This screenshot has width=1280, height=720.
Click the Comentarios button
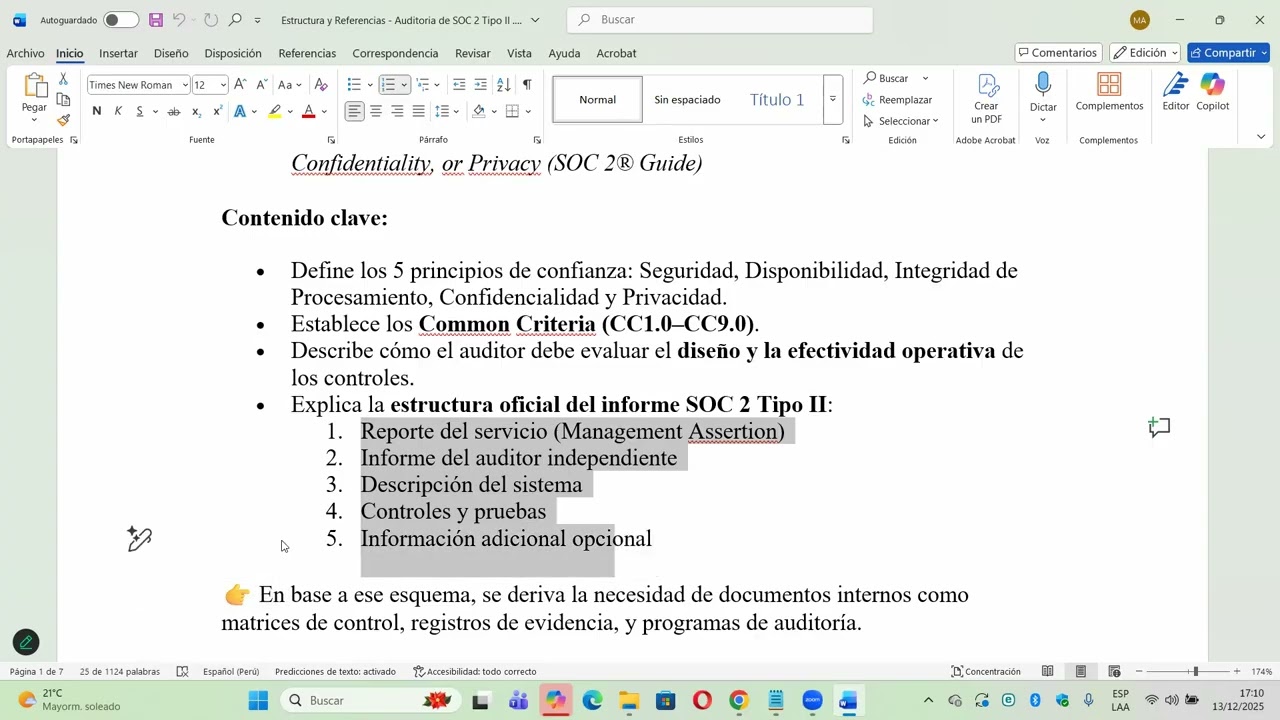tap(1058, 53)
